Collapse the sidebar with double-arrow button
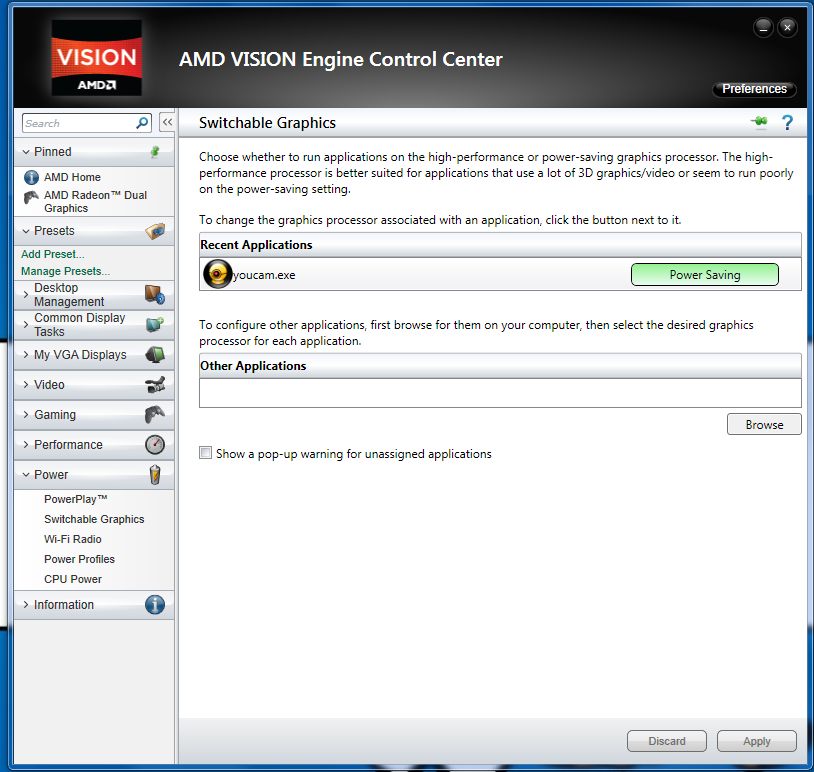 (x=167, y=123)
